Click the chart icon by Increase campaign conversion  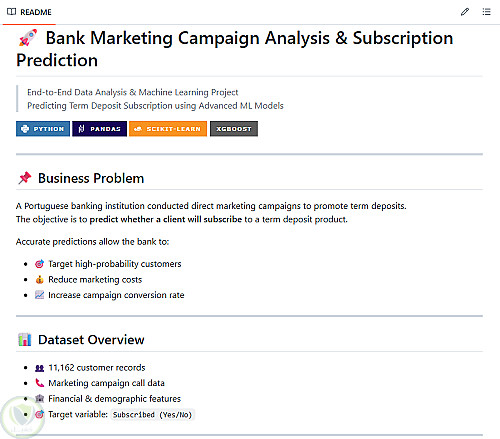(39, 295)
